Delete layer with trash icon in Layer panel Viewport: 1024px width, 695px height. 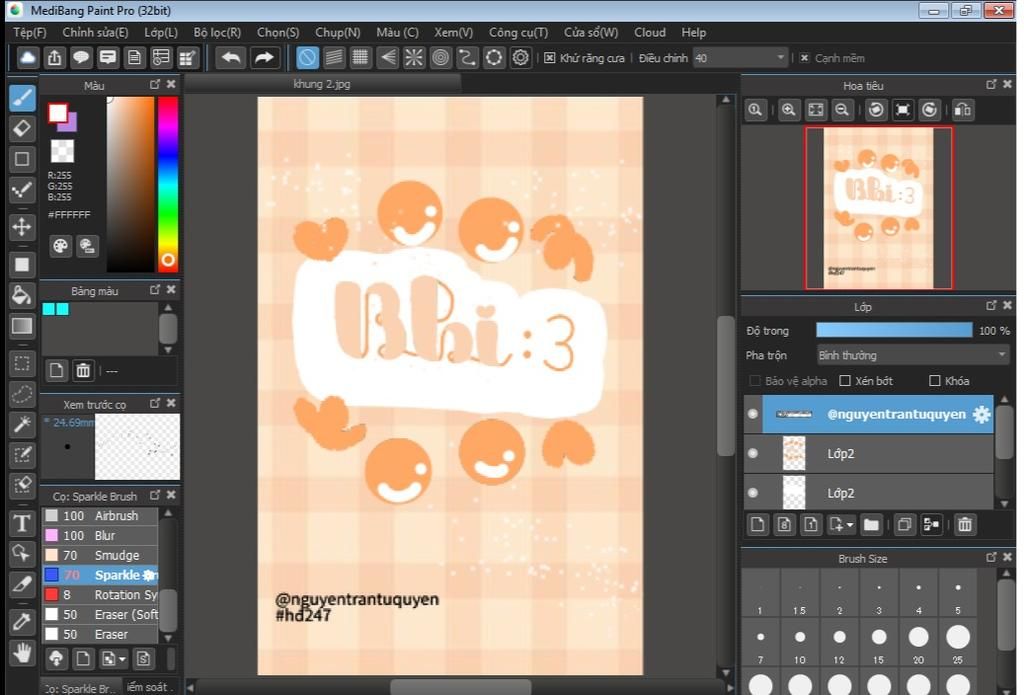tap(965, 525)
